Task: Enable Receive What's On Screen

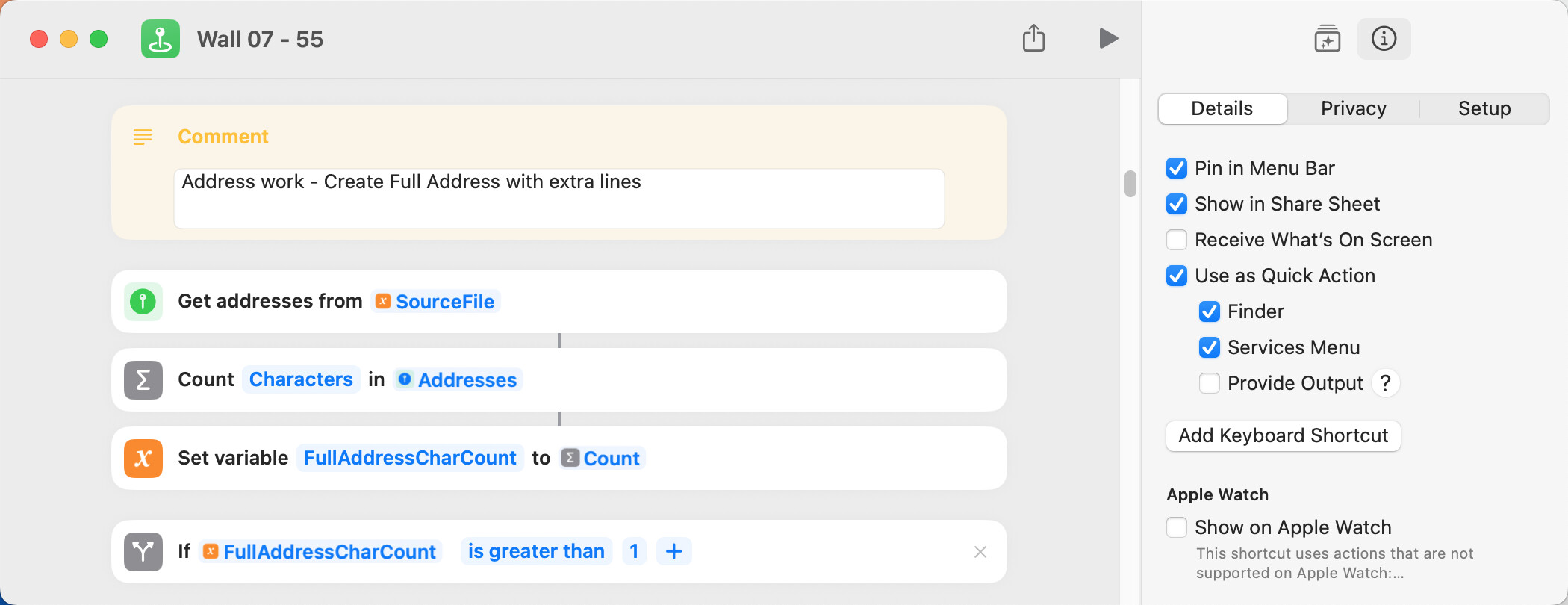Action: coord(1177,240)
